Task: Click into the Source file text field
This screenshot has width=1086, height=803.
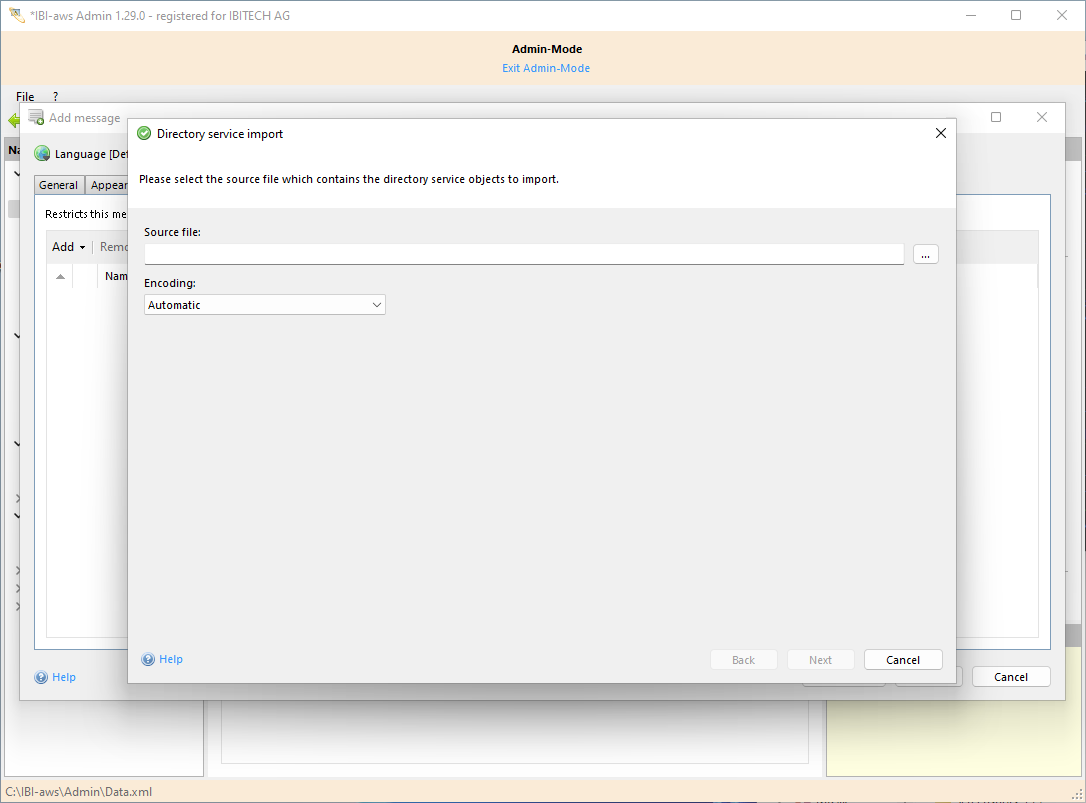Action: tap(524, 255)
